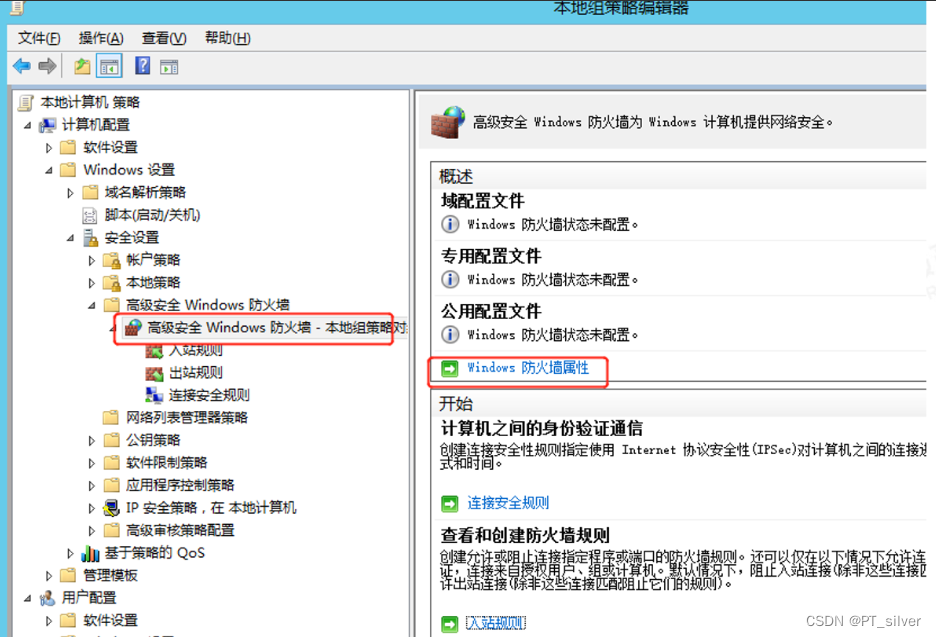Click the 出站规则 rule icon
936x637 pixels.
(x=154, y=374)
